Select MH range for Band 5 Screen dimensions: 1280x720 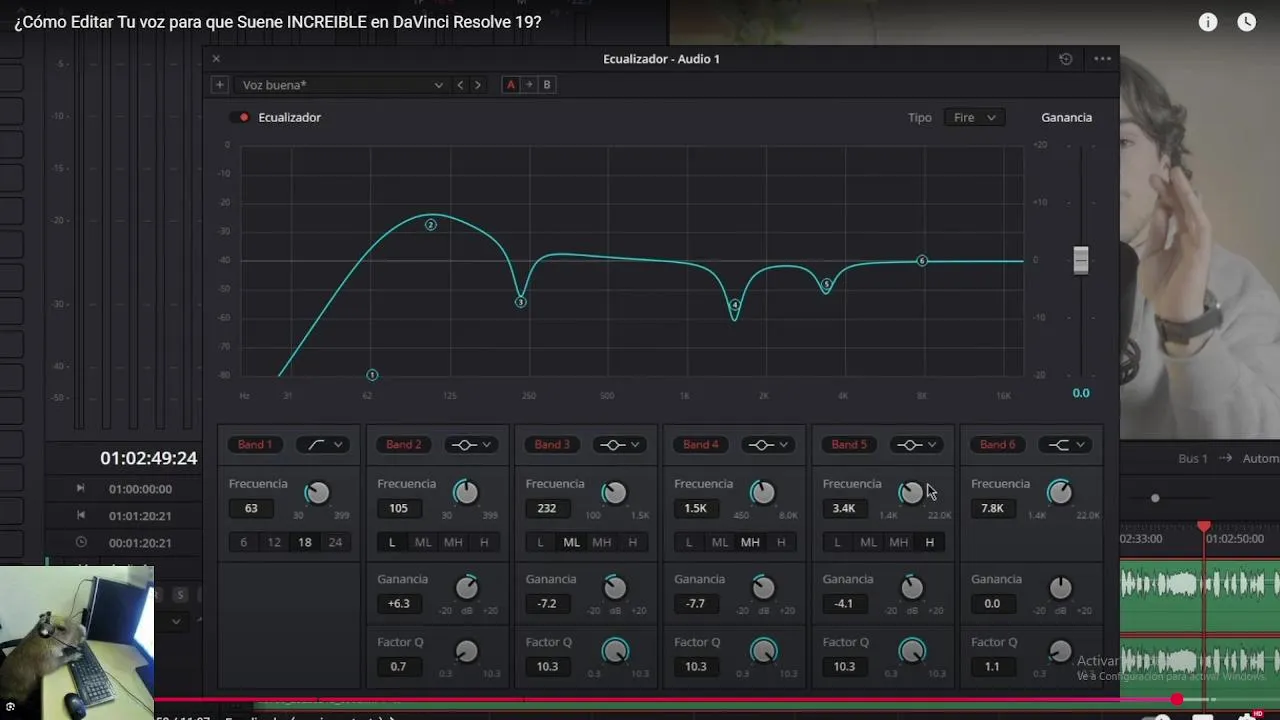[x=899, y=542]
